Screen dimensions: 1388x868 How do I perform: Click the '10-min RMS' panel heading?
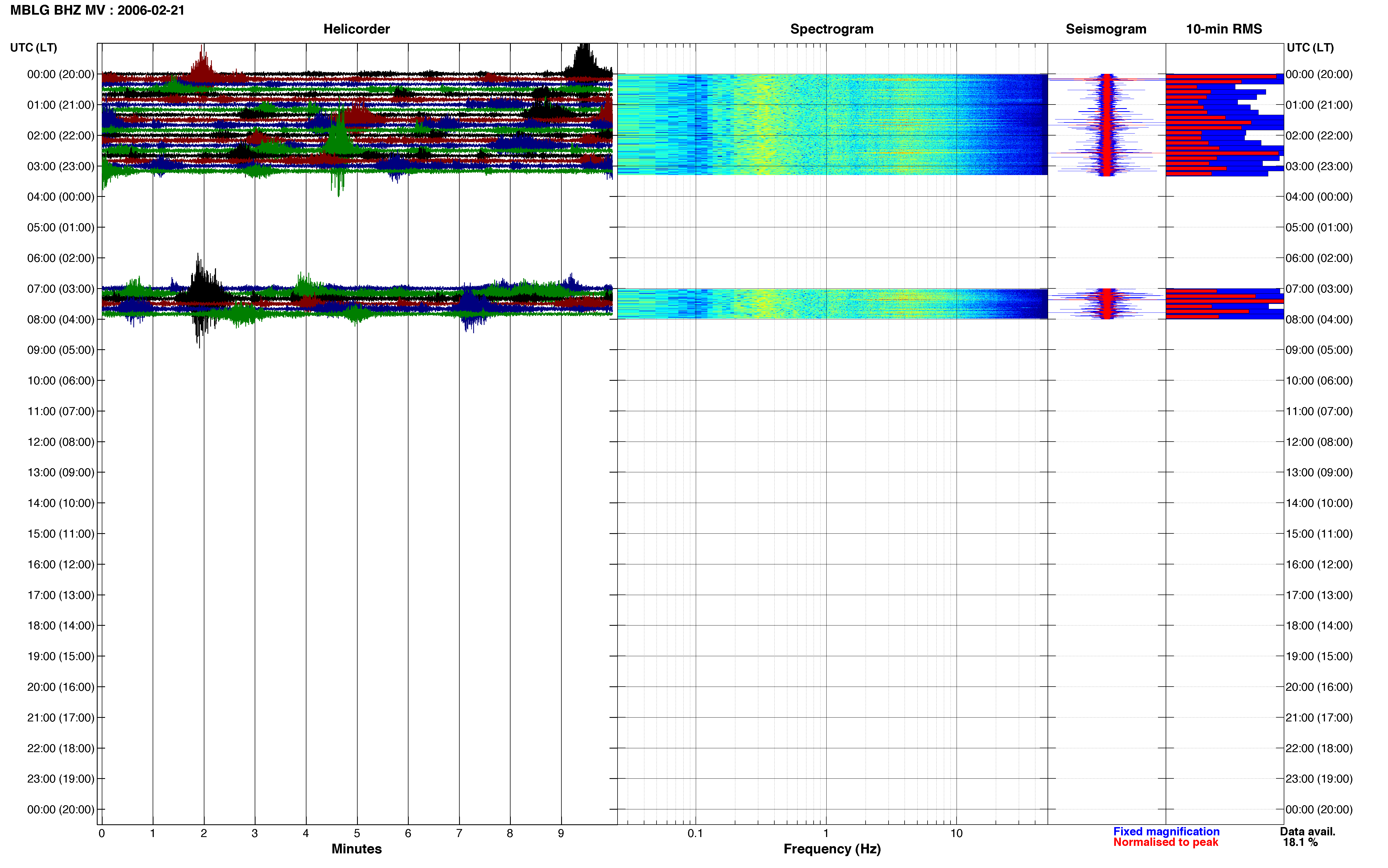pyautogui.click(x=1224, y=29)
